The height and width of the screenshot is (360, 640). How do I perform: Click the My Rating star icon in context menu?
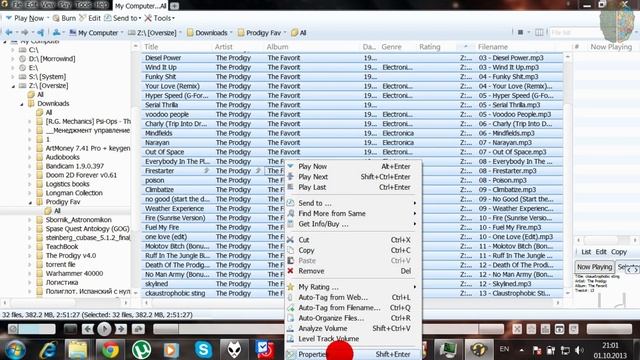click(290, 287)
